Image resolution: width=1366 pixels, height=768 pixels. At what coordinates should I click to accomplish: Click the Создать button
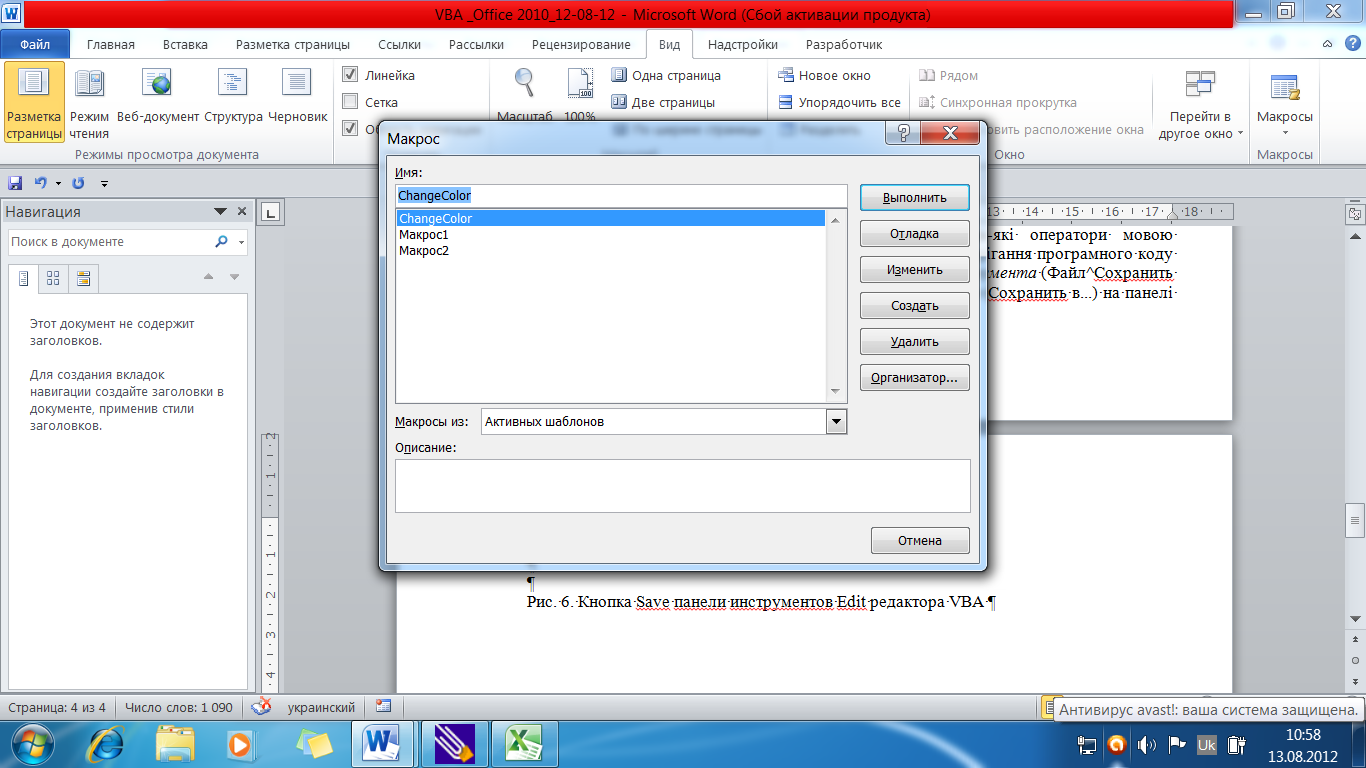tap(914, 306)
